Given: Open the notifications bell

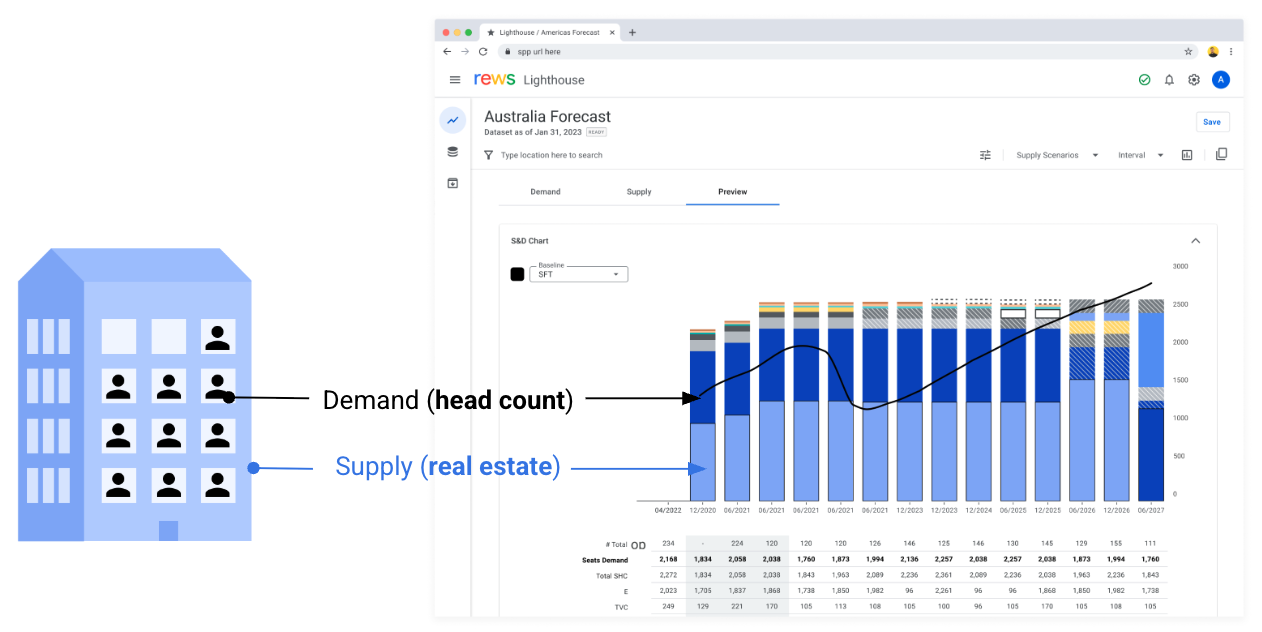Looking at the screenshot, I should coord(1169,80).
